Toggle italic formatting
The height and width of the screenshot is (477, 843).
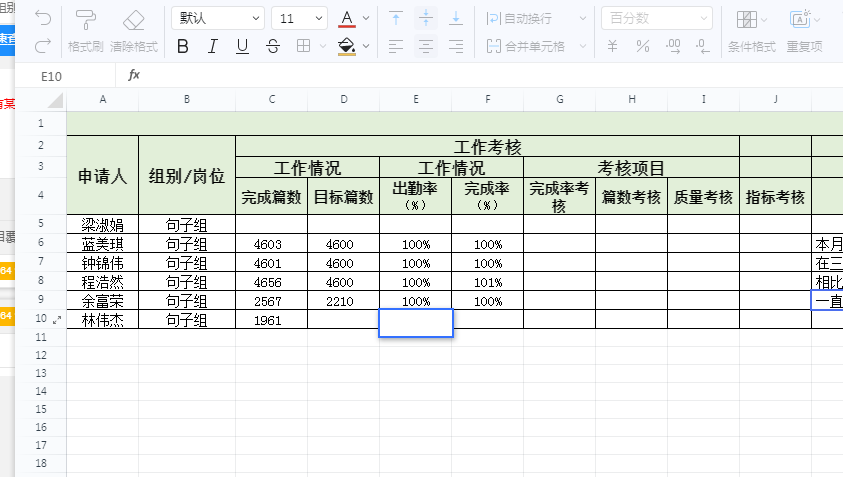pyautogui.click(x=213, y=47)
